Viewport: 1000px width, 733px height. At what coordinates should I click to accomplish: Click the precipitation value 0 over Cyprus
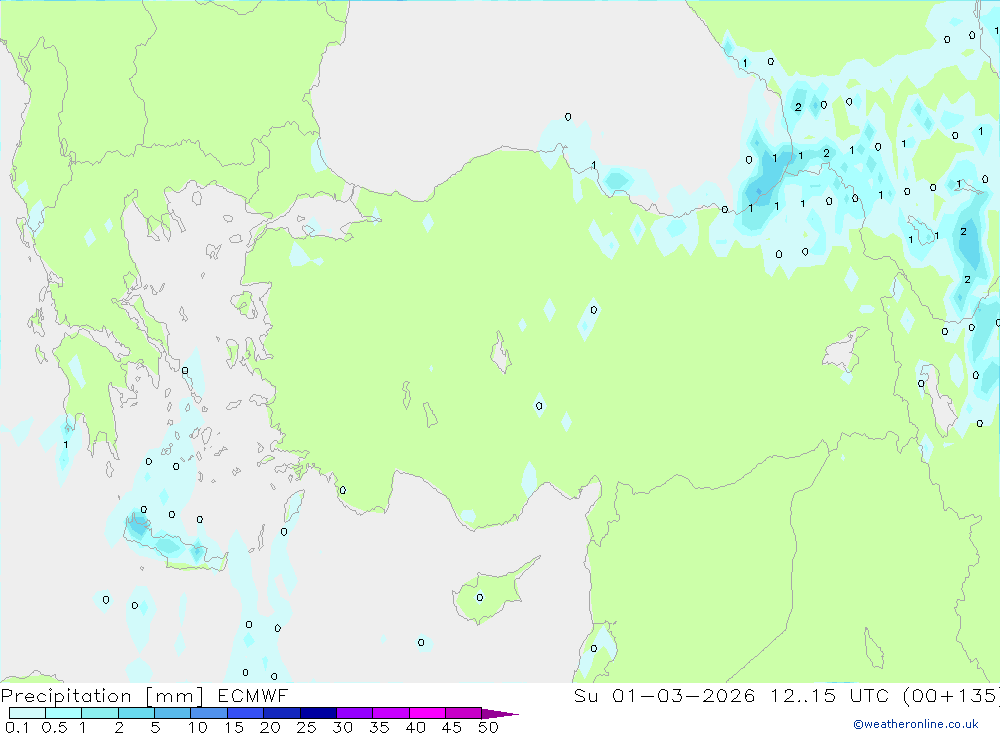(x=480, y=598)
